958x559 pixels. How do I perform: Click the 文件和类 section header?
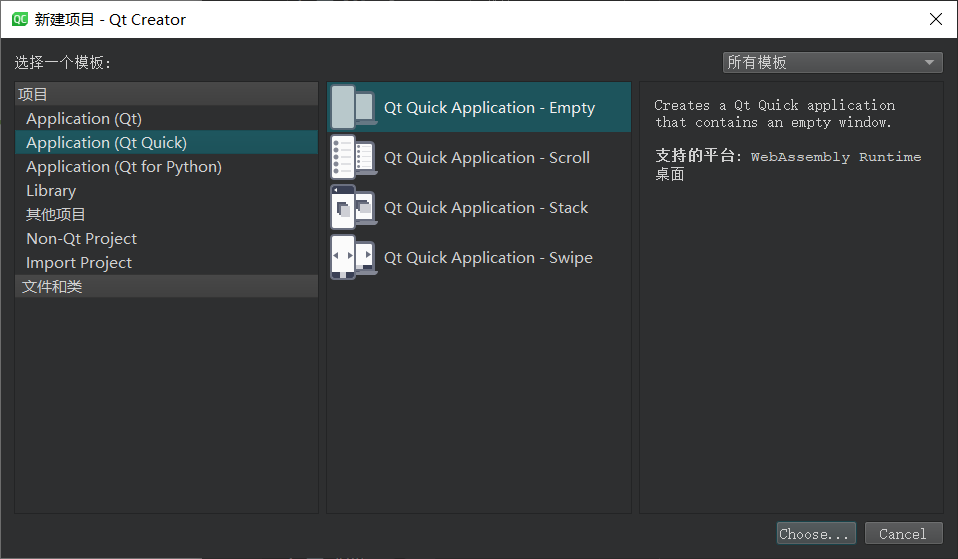52,287
